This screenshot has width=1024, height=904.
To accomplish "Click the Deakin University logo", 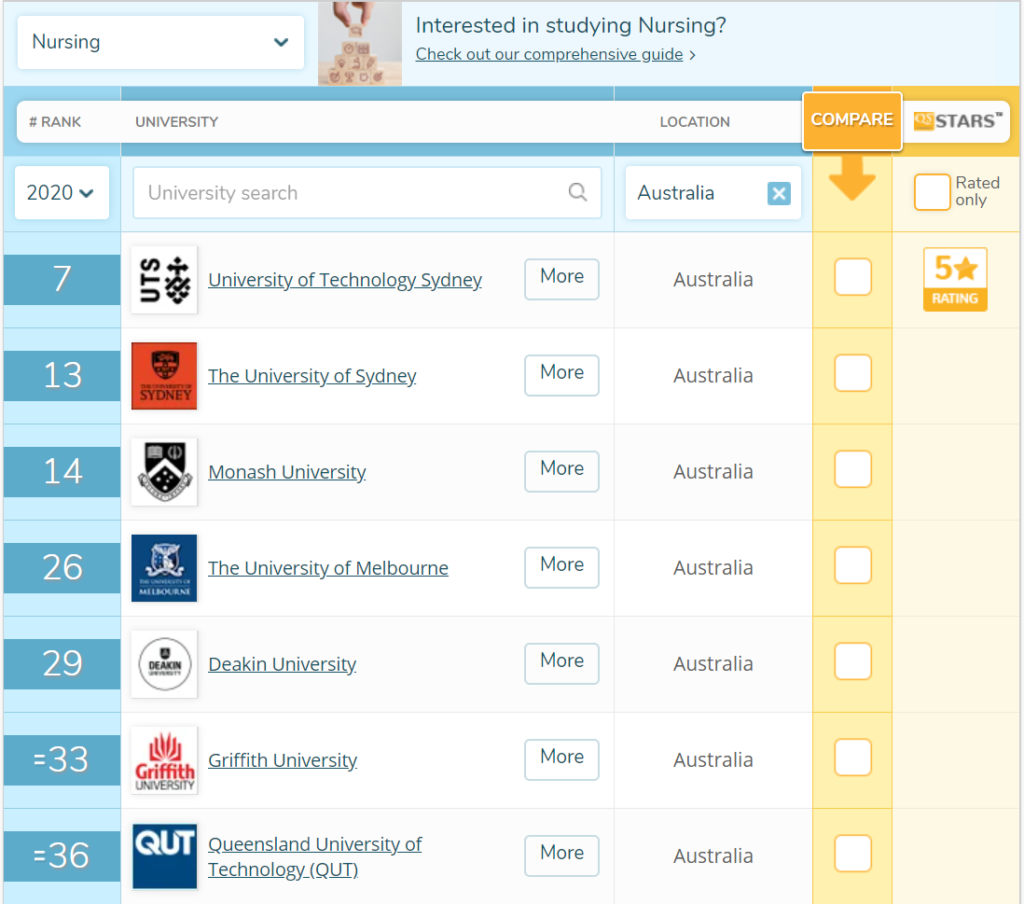I will [x=164, y=664].
